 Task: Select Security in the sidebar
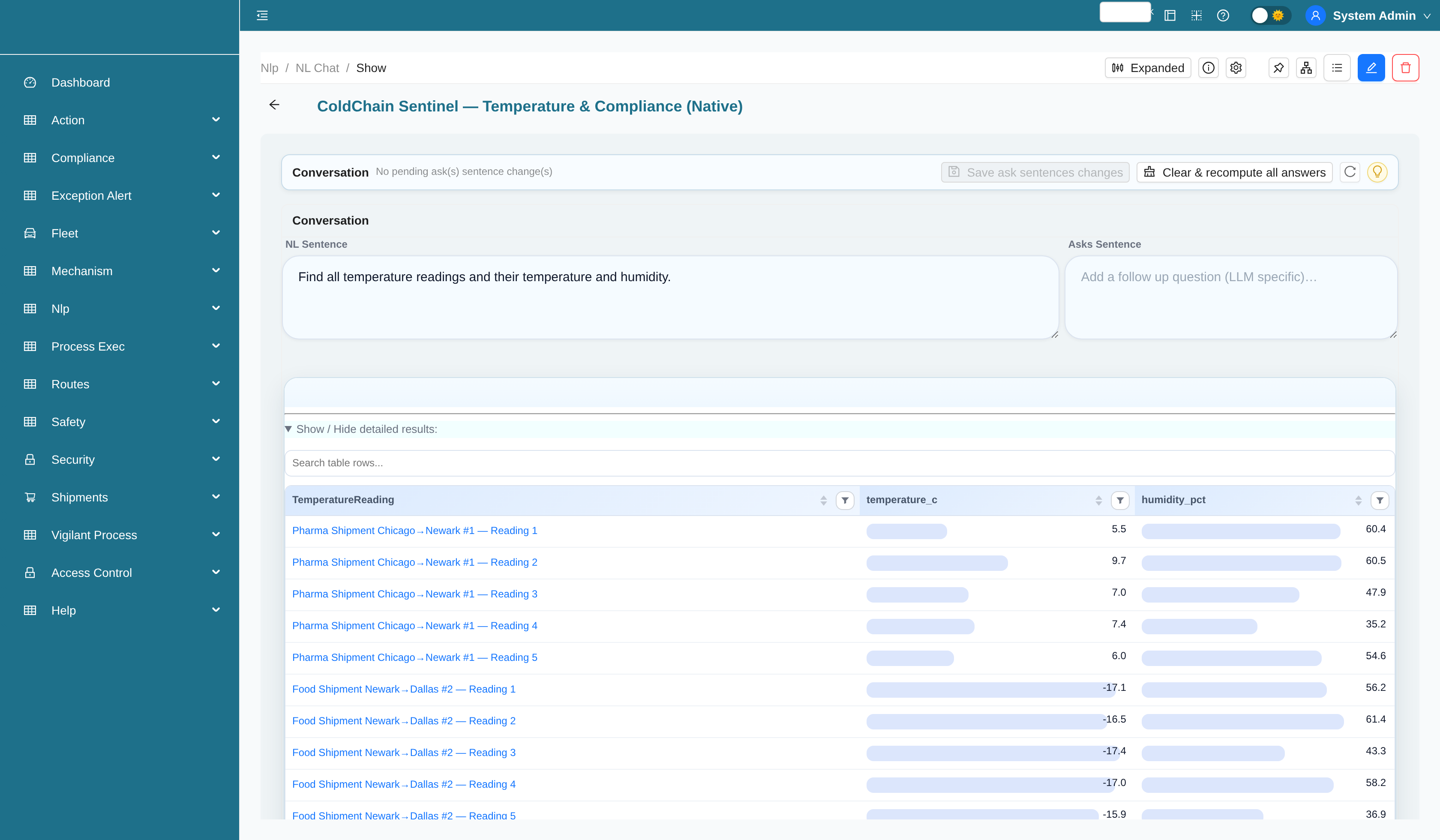point(120,459)
